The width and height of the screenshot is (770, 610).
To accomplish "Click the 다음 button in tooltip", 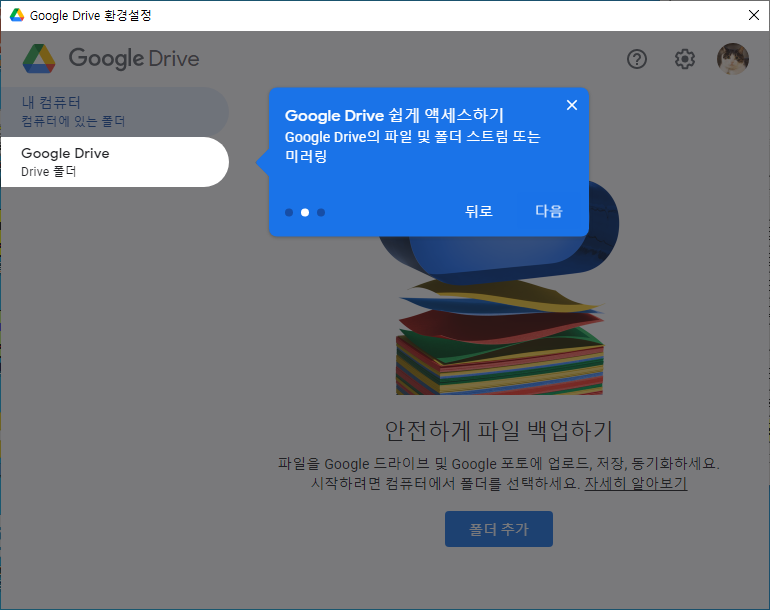I will pyautogui.click(x=549, y=211).
